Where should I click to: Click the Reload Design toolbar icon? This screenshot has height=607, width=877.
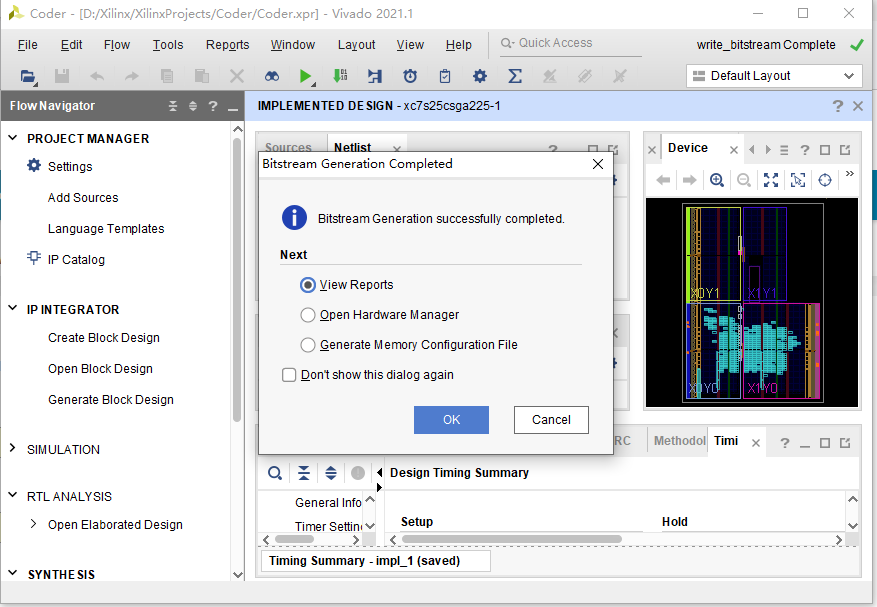click(x=375, y=76)
